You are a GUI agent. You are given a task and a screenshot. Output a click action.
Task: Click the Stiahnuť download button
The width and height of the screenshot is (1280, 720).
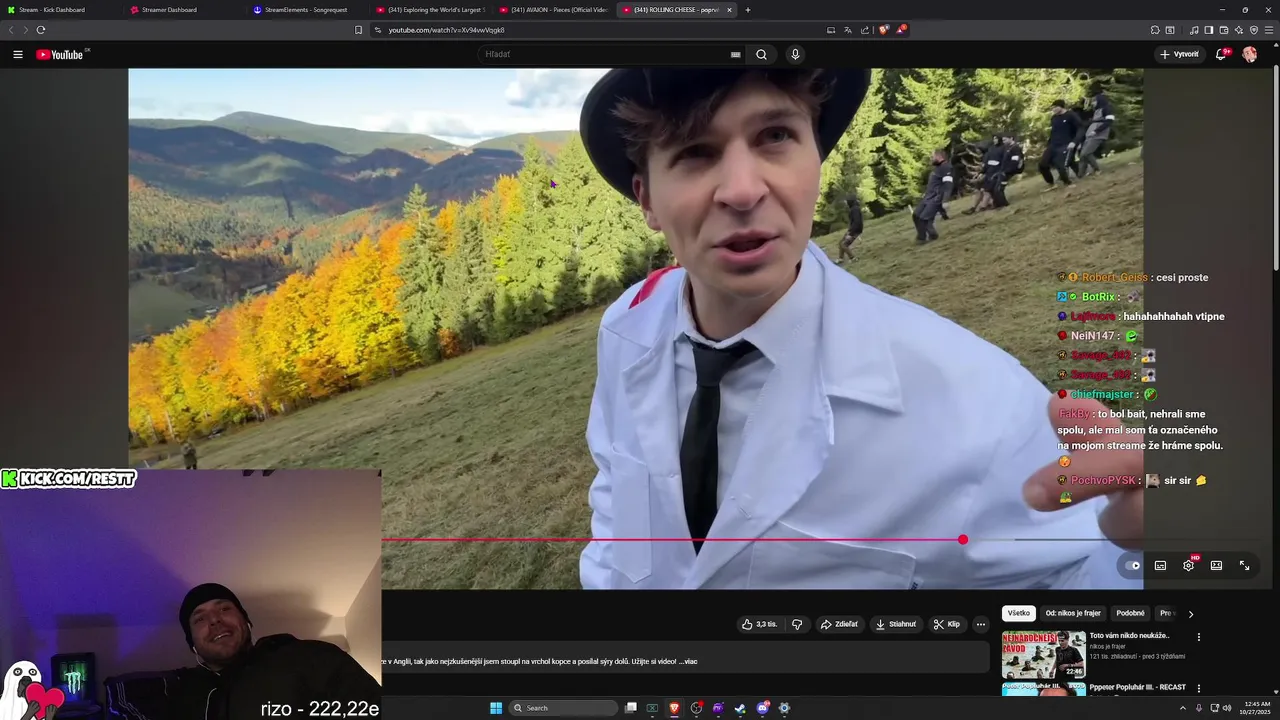(895, 624)
